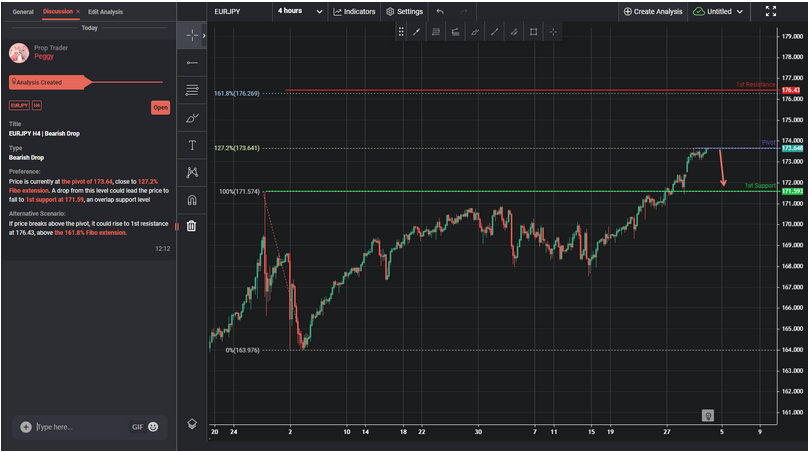Click the red downward arrow drawing on chart
The height and width of the screenshot is (452, 808).
coord(722,168)
